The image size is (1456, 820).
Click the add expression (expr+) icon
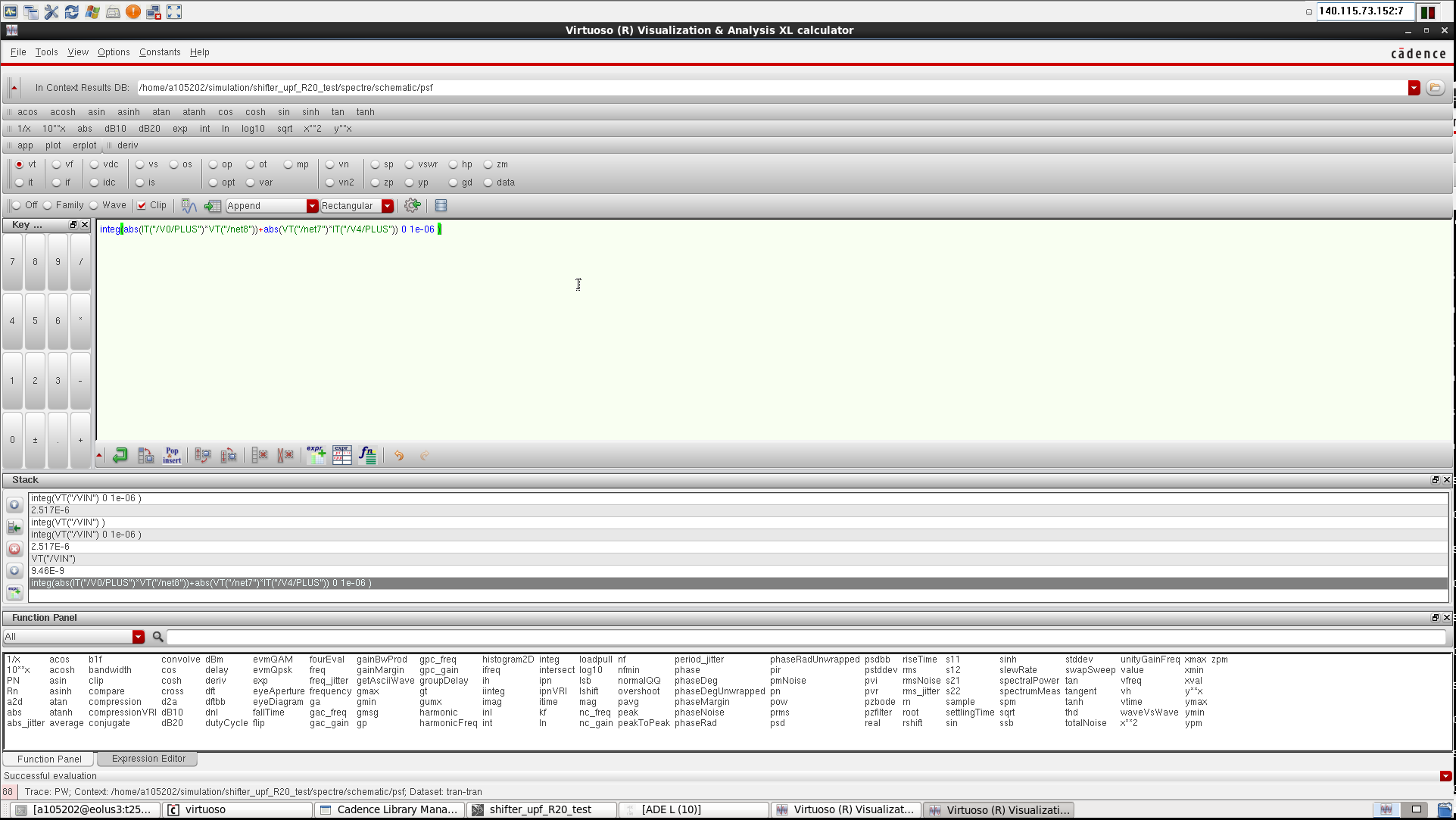click(x=316, y=455)
